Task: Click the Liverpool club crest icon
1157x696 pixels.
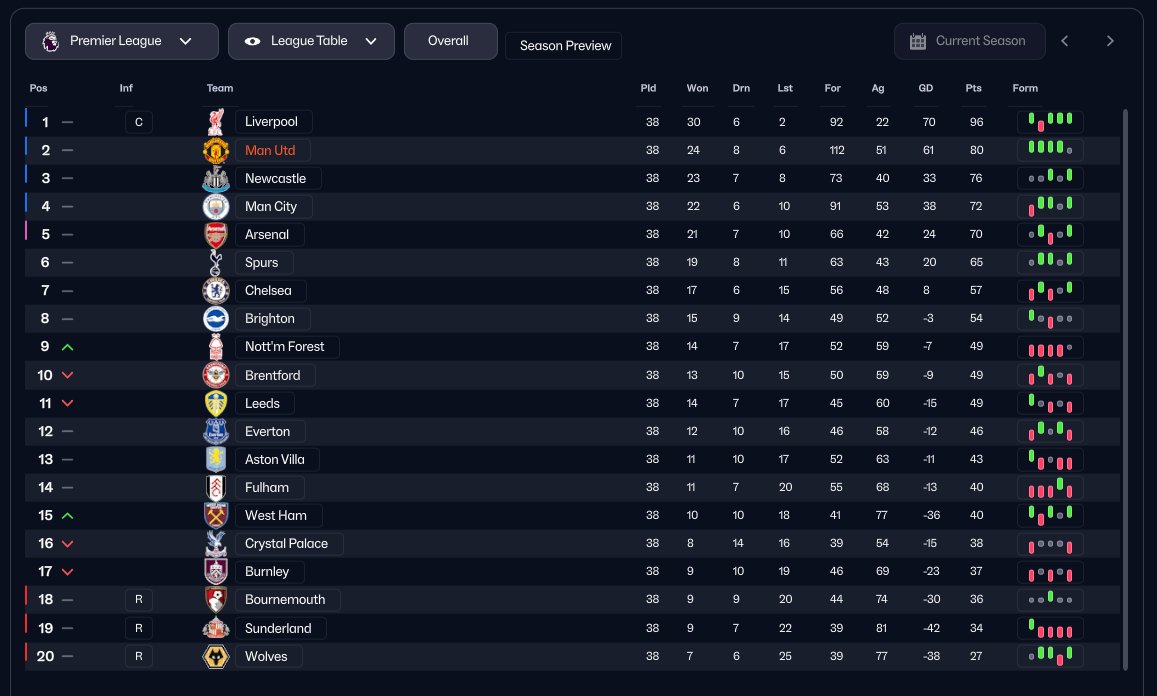Action: point(216,122)
